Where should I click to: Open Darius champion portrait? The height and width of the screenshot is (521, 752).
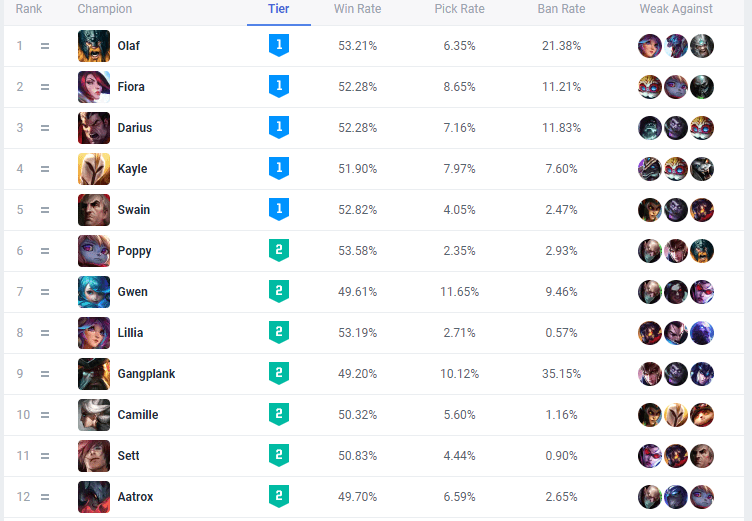tap(94, 128)
